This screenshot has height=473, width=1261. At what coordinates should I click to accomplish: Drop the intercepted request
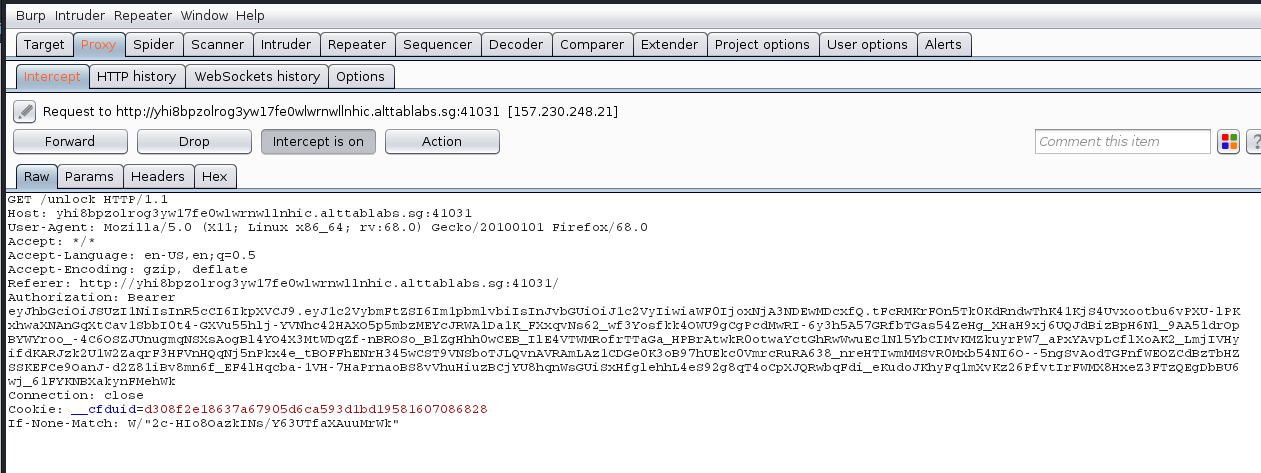(x=194, y=142)
